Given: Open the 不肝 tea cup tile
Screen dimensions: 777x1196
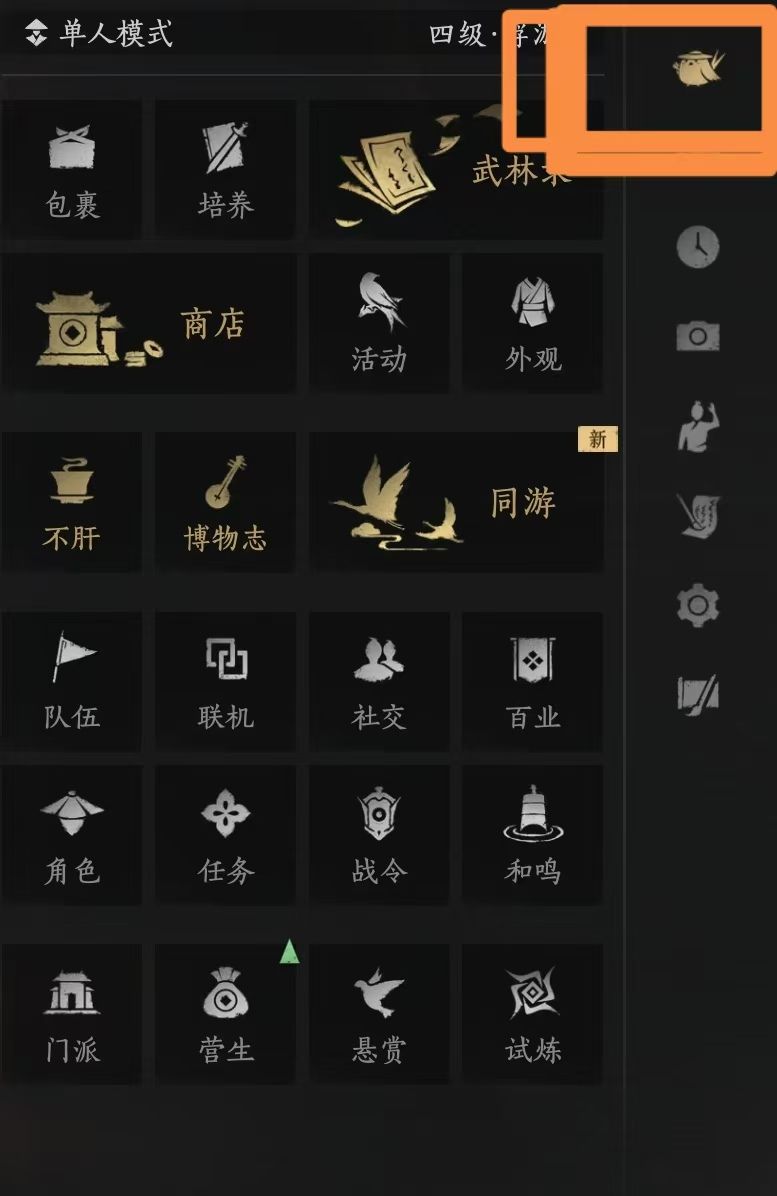Looking at the screenshot, I should click(72, 502).
